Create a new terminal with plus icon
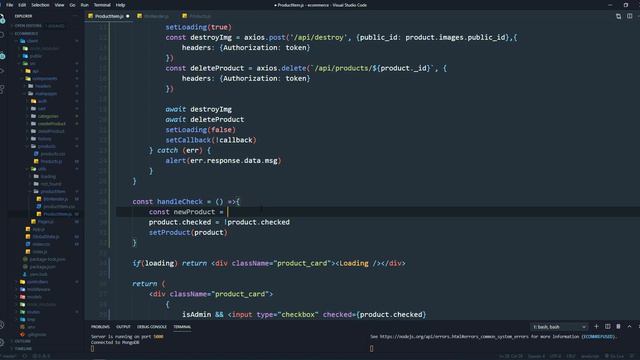The image size is (640, 360). 596,327
